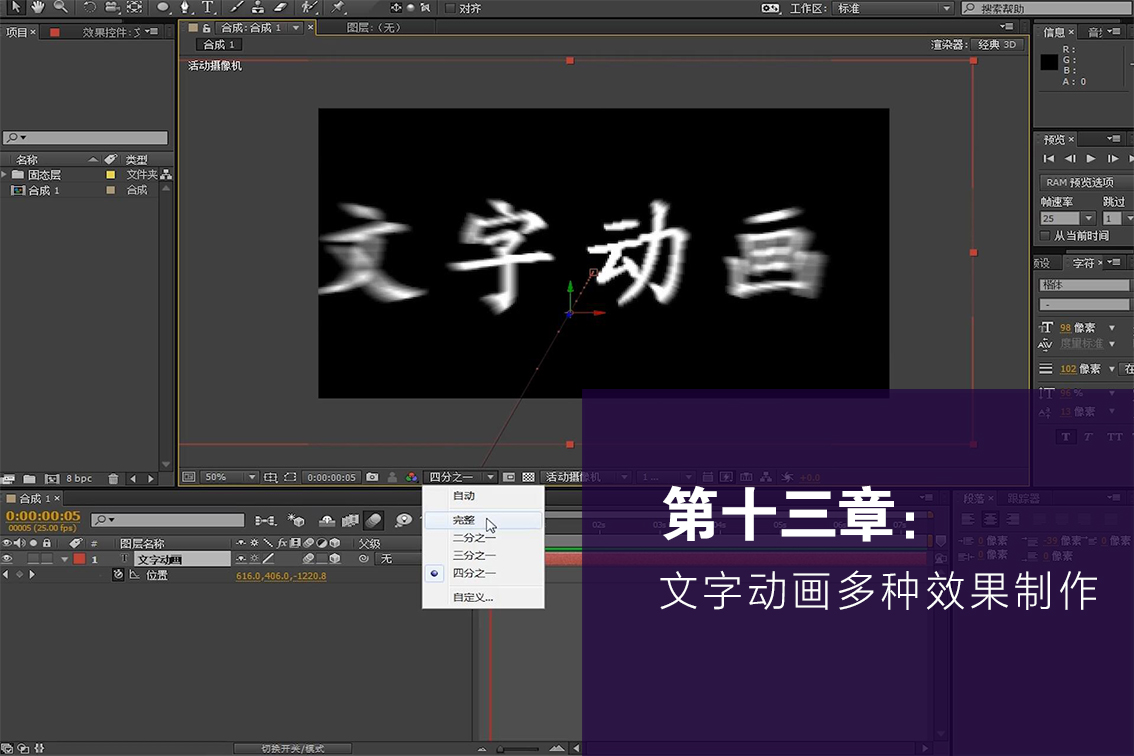Click the region of interest icon
Image resolution: width=1134 pixels, height=756 pixels.
290,477
